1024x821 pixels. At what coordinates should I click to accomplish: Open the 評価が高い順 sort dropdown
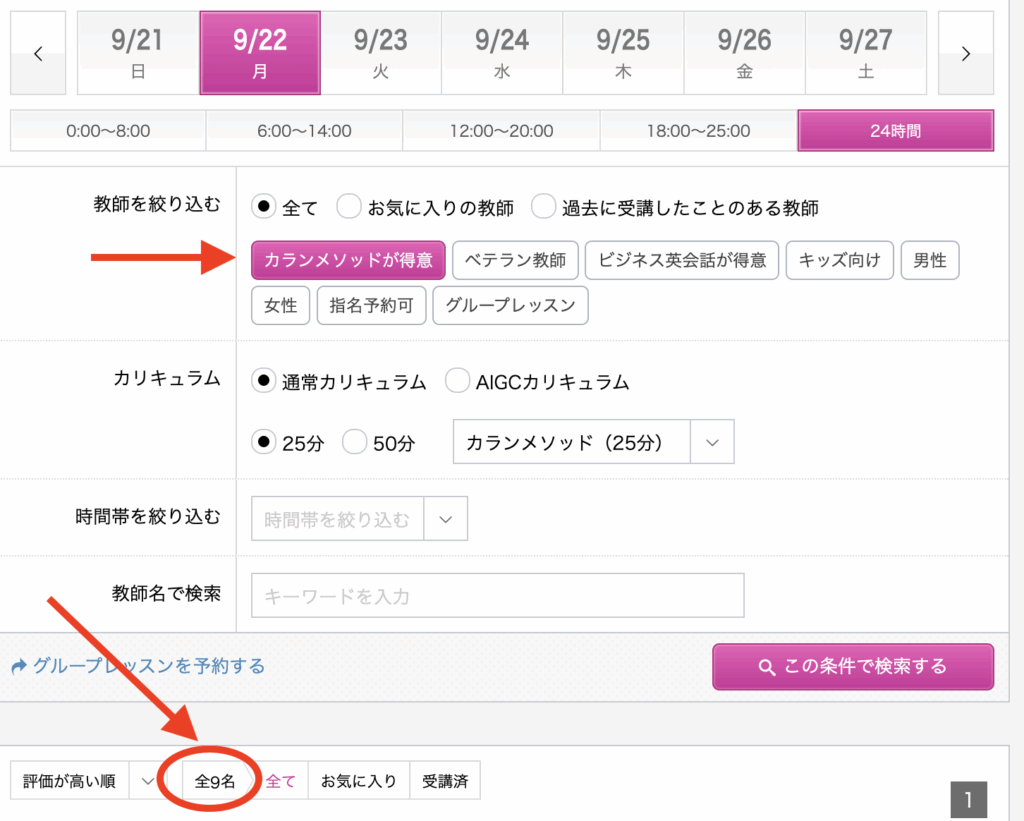point(83,781)
